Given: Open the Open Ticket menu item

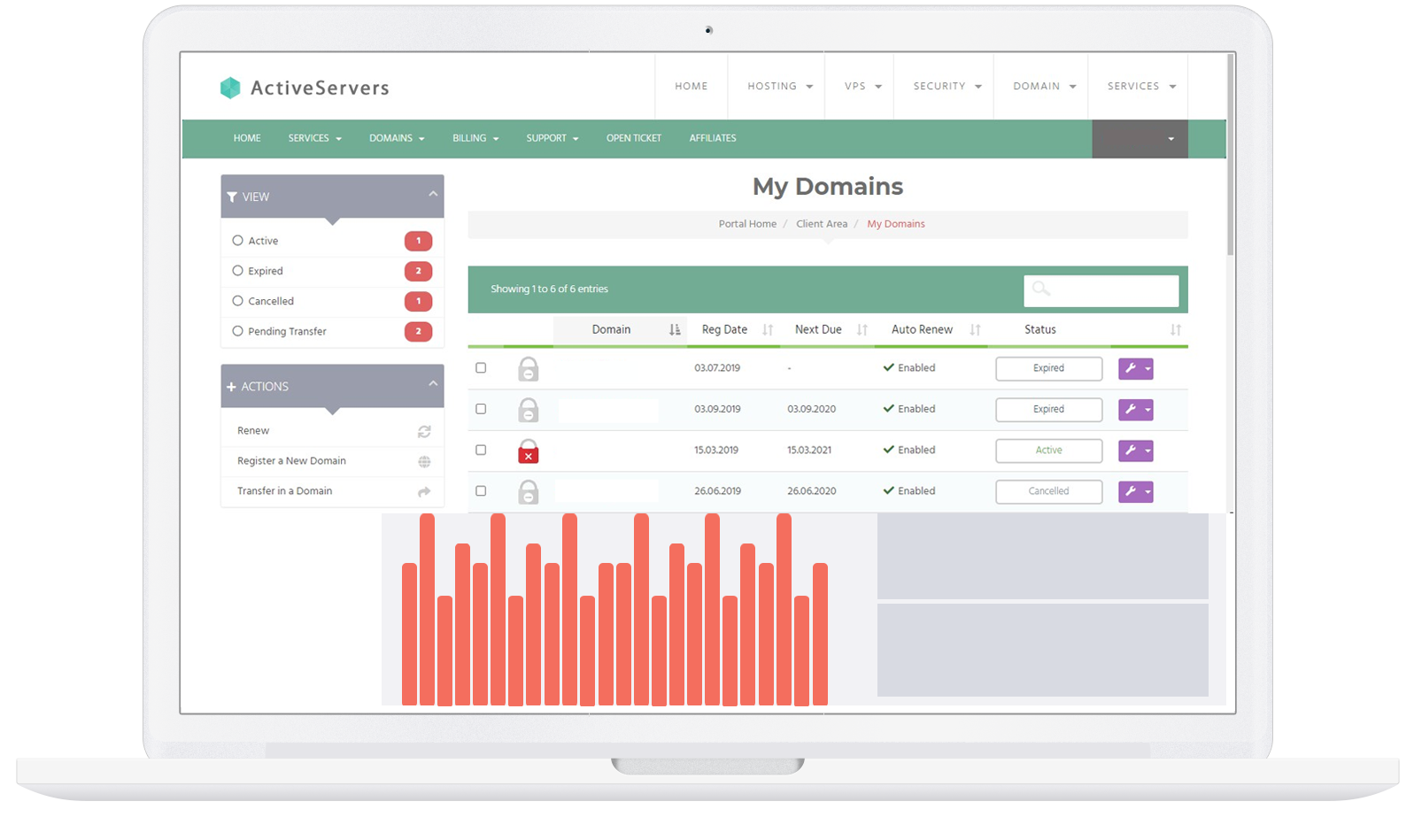Looking at the screenshot, I should coord(633,138).
